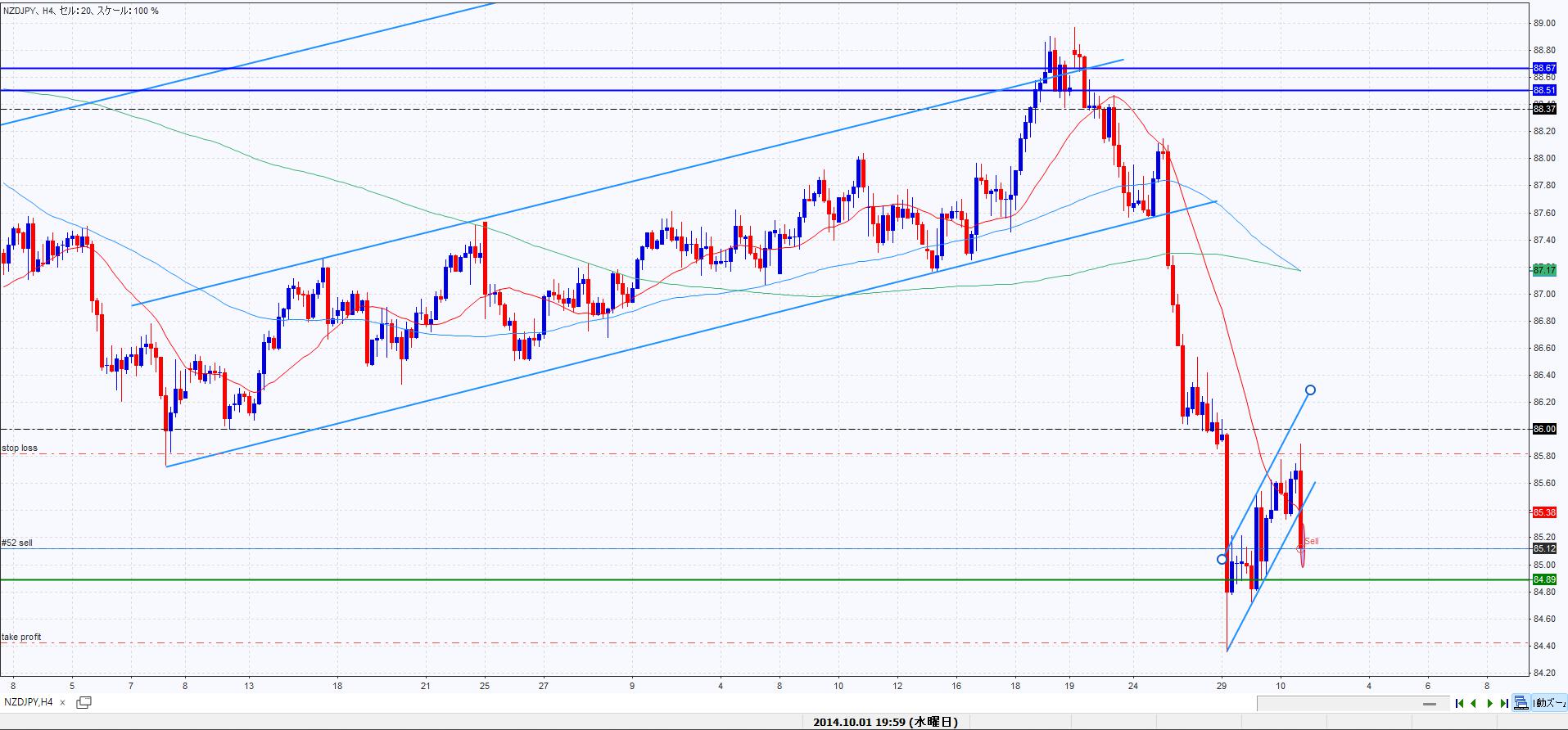
Task: Click the horizontal chart scrollbar
Action: [x=1351, y=704]
